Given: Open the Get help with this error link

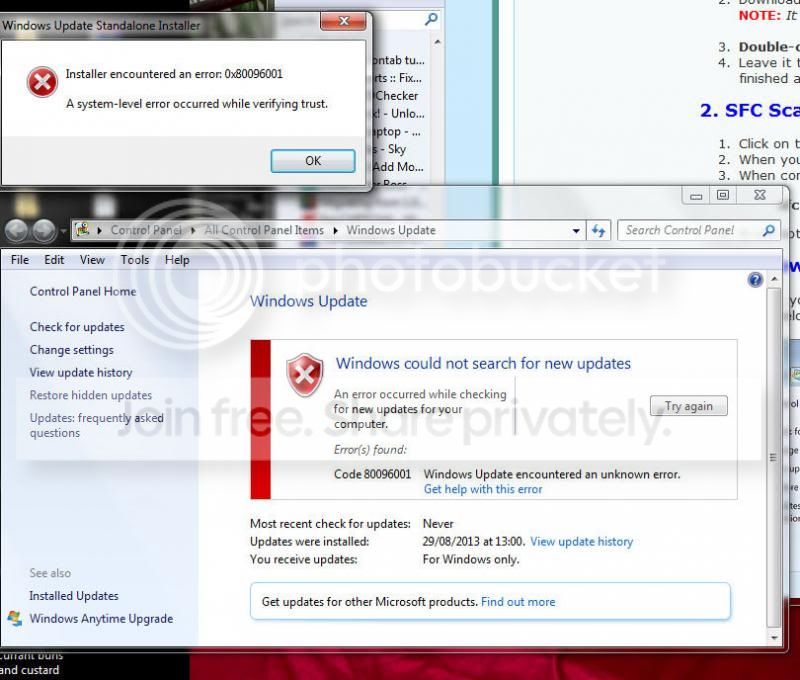Looking at the screenshot, I should coord(483,489).
